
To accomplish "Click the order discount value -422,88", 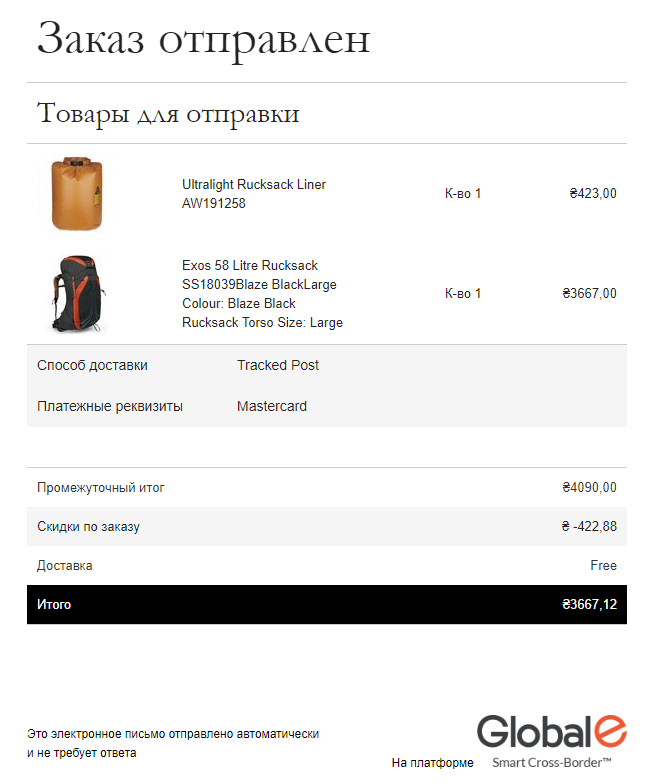I will (x=589, y=526).
